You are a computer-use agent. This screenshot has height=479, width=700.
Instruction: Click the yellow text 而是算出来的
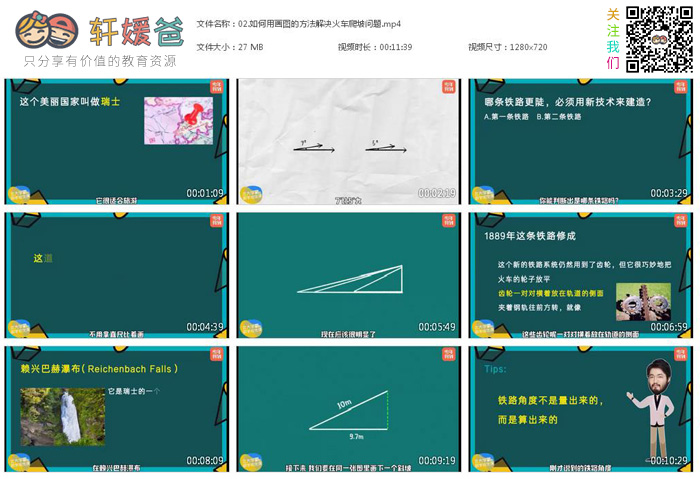click(528, 420)
